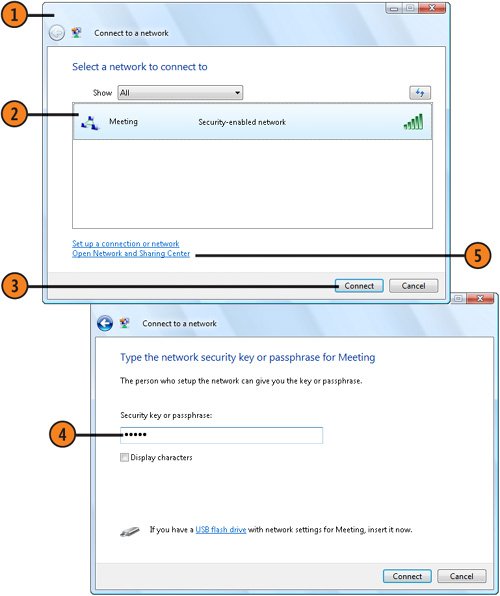500x596 pixels.
Task: Click Cancel in the Select a network dialog
Action: point(413,286)
